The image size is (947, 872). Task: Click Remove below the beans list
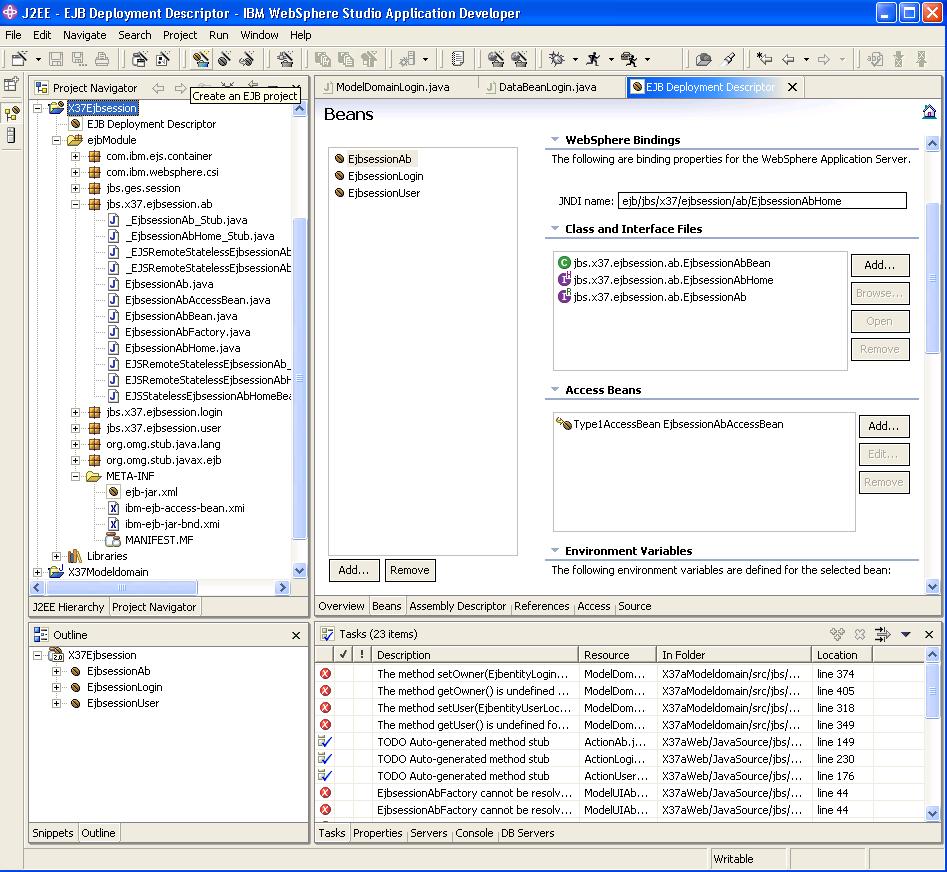click(409, 570)
